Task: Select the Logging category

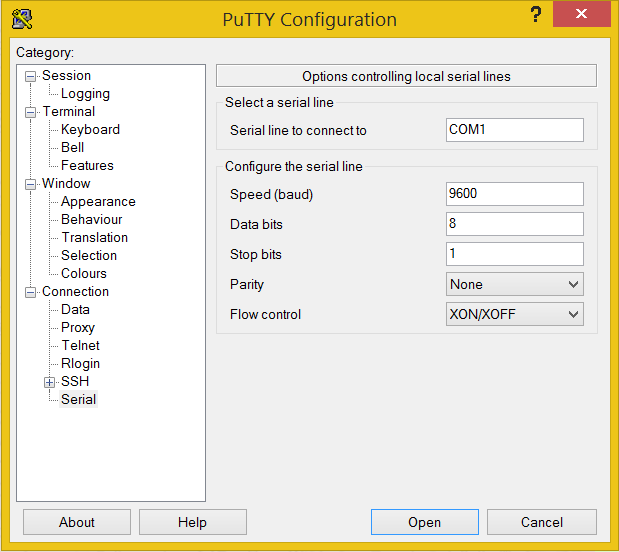Action: coord(85,94)
